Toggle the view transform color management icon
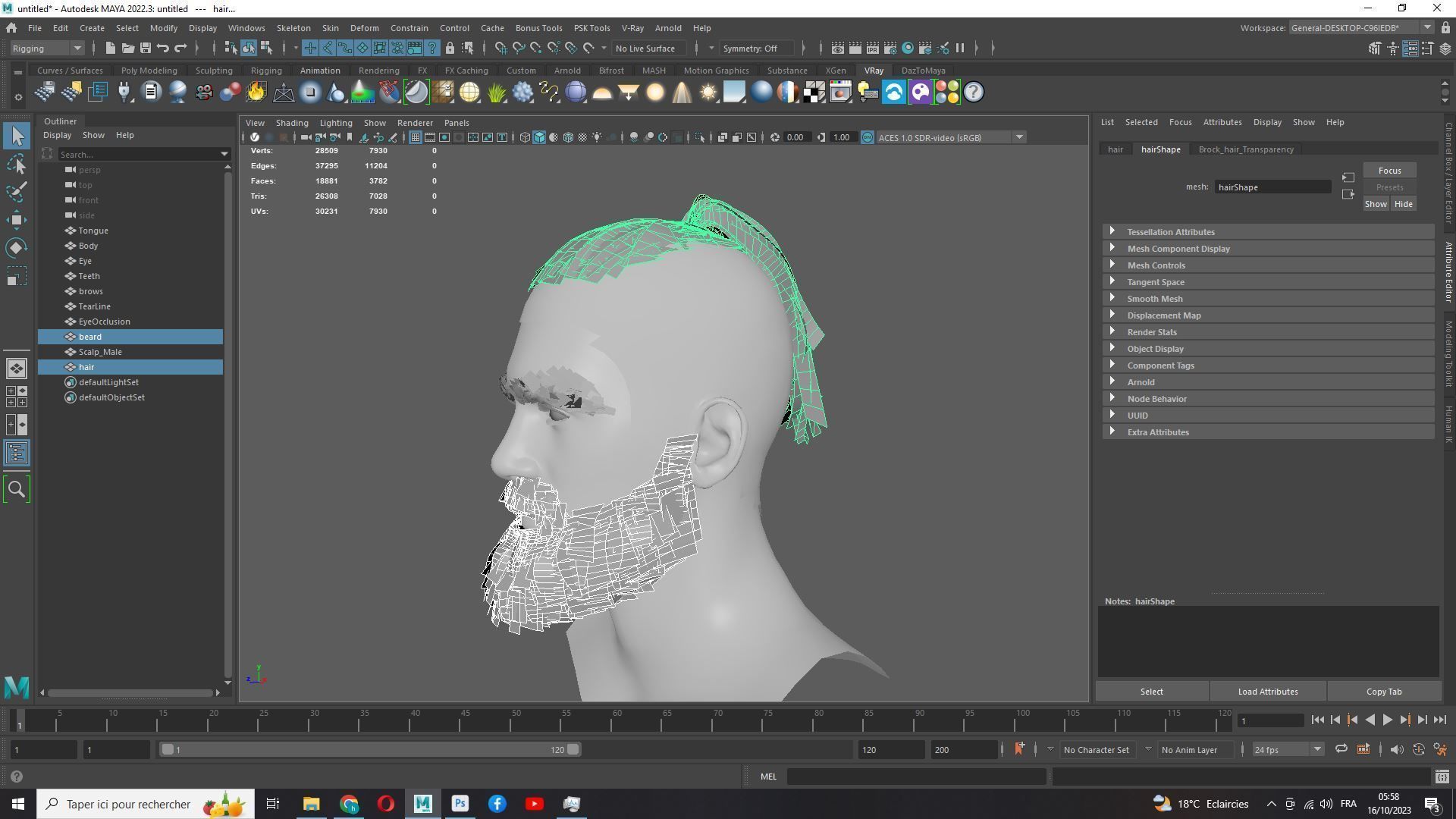 [867, 137]
